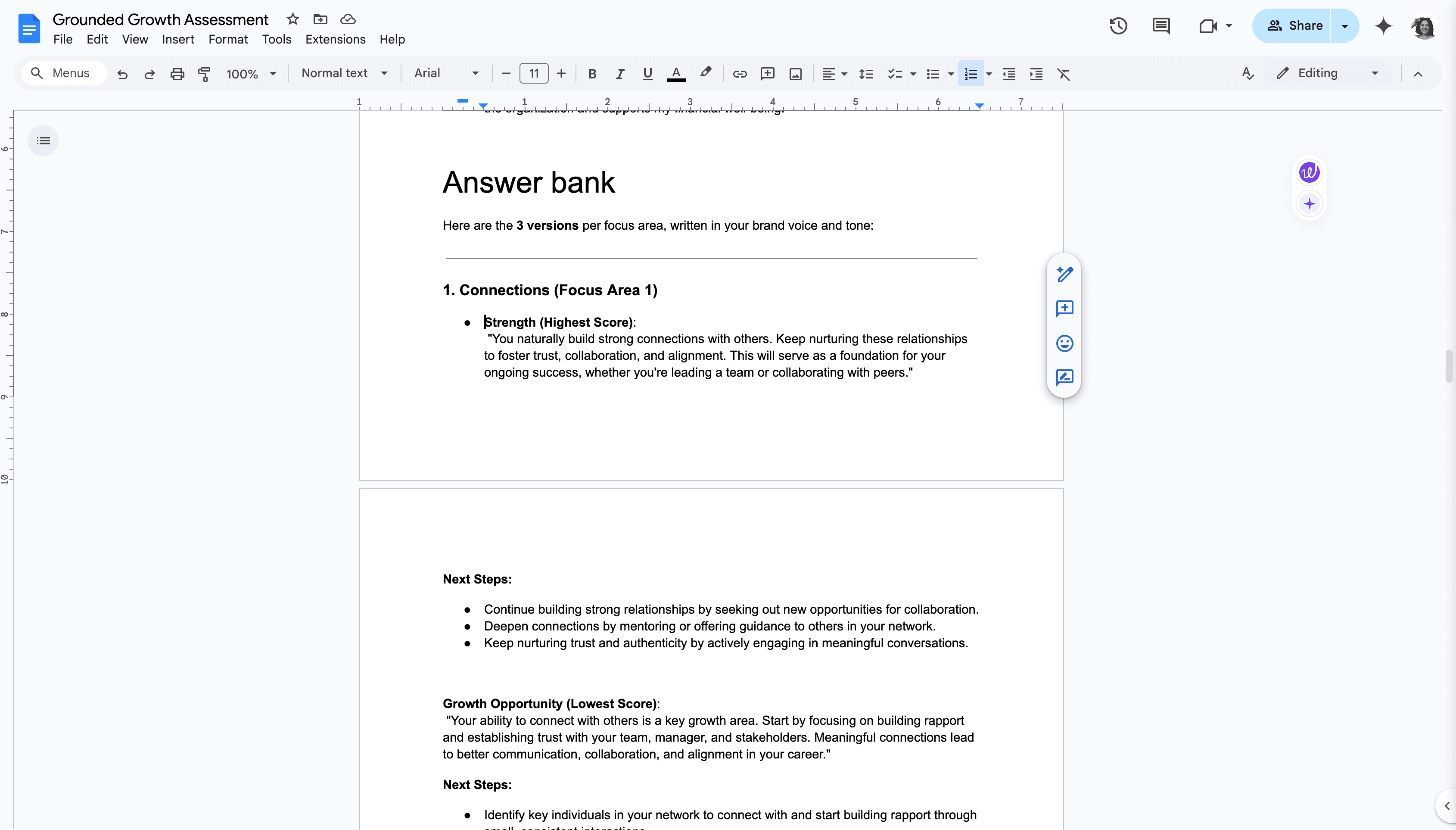The width and height of the screenshot is (1456, 830).
Task: Expand Share options dropdown arrow
Action: [1344, 26]
